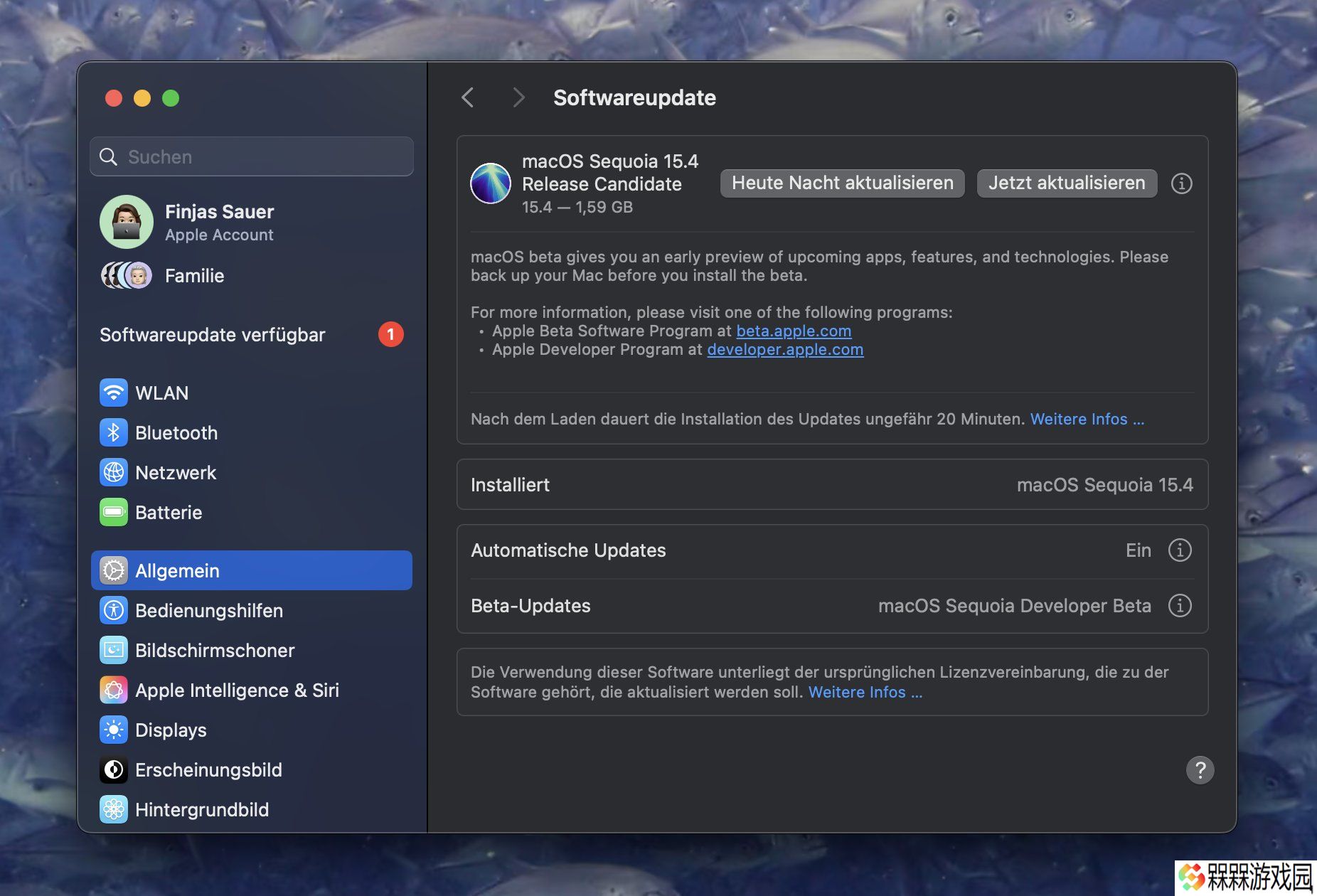This screenshot has height=896, width=1317.
Task: Click the Ein value for automatic updates
Action: coord(1138,550)
